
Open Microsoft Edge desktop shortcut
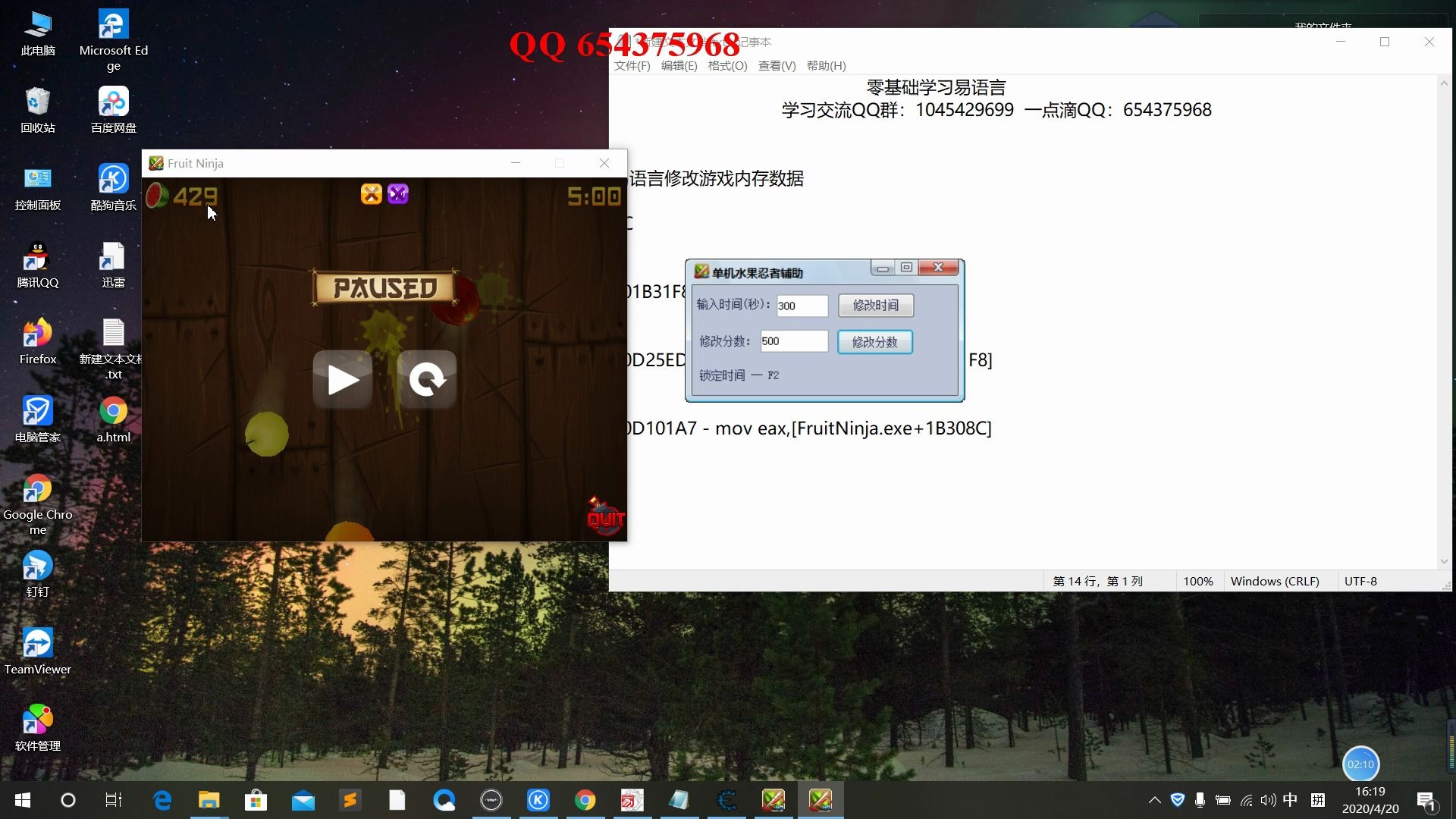tap(114, 40)
